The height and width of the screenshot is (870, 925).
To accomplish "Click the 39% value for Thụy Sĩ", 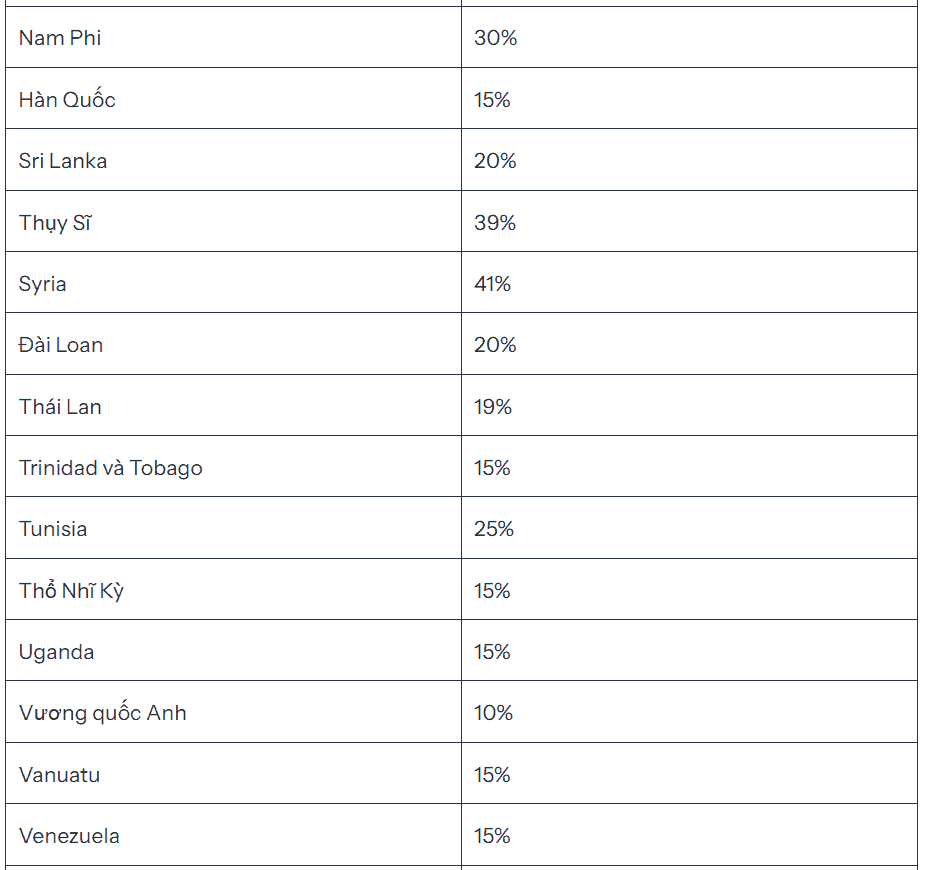I will pos(495,223).
